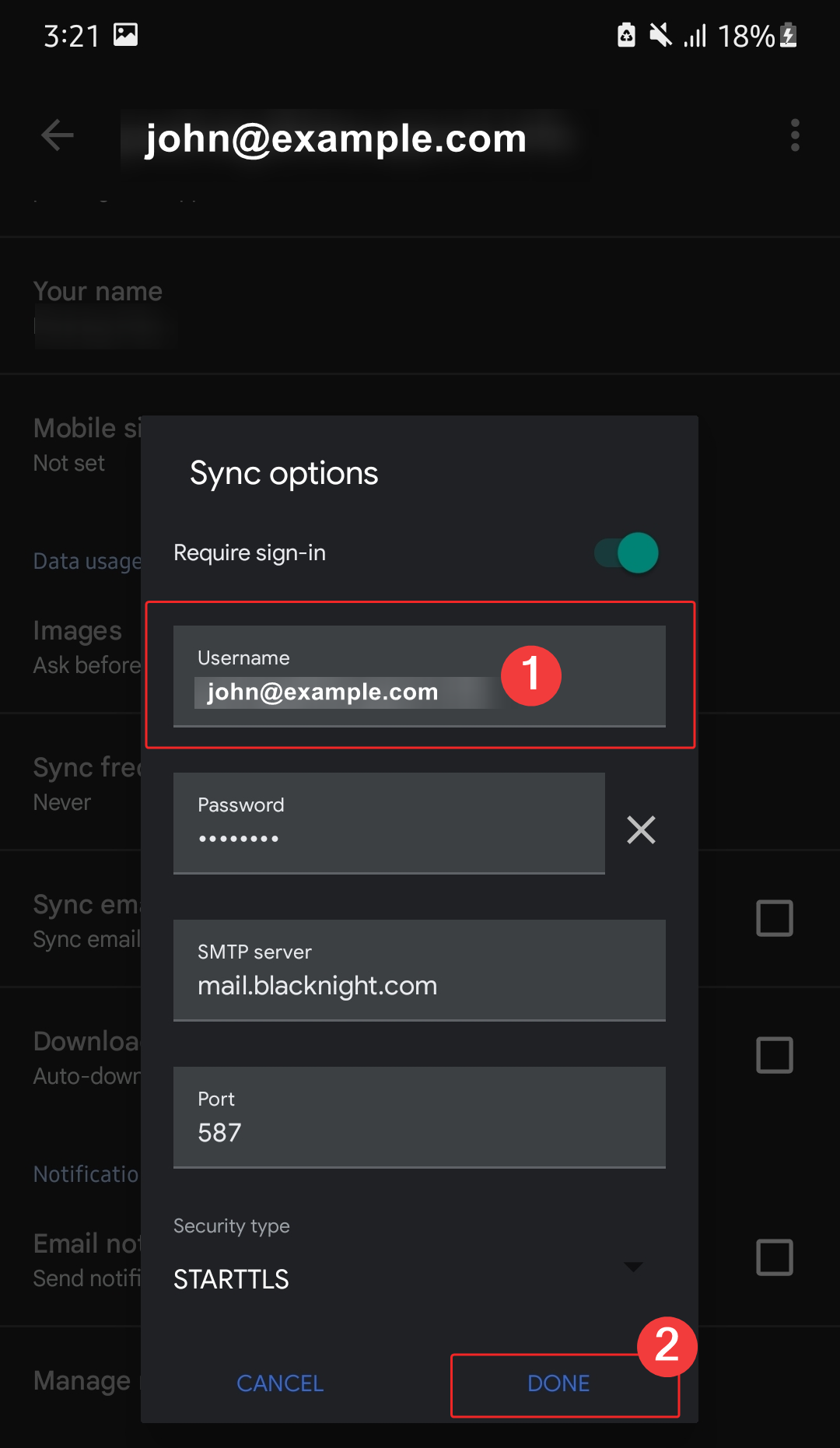Tap the screenshot image status icon
Viewport: 840px width, 1448px height.
pos(125,35)
